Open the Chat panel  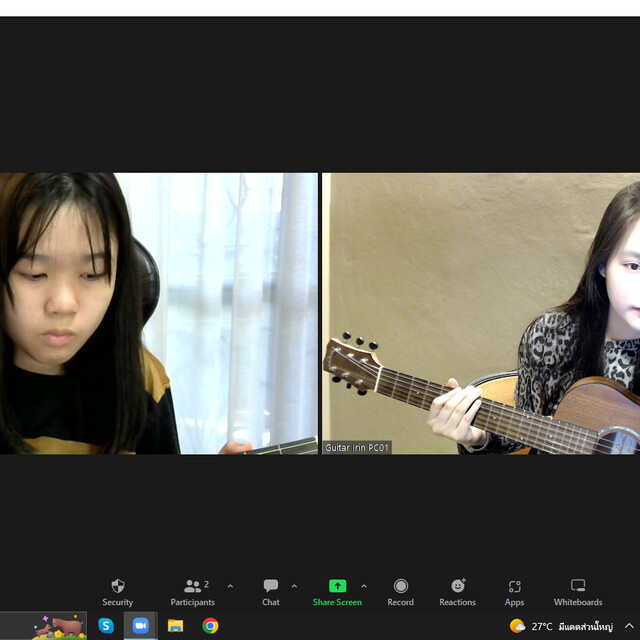(x=271, y=592)
